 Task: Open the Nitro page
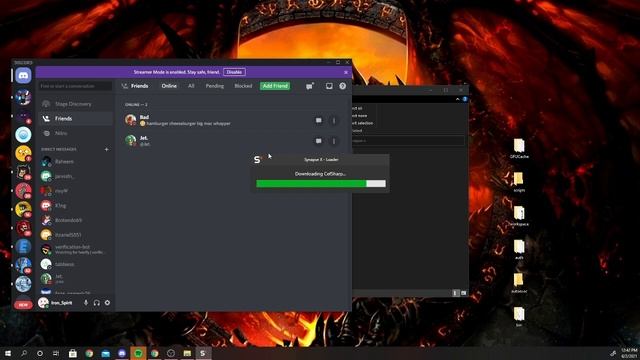[x=76, y=133]
